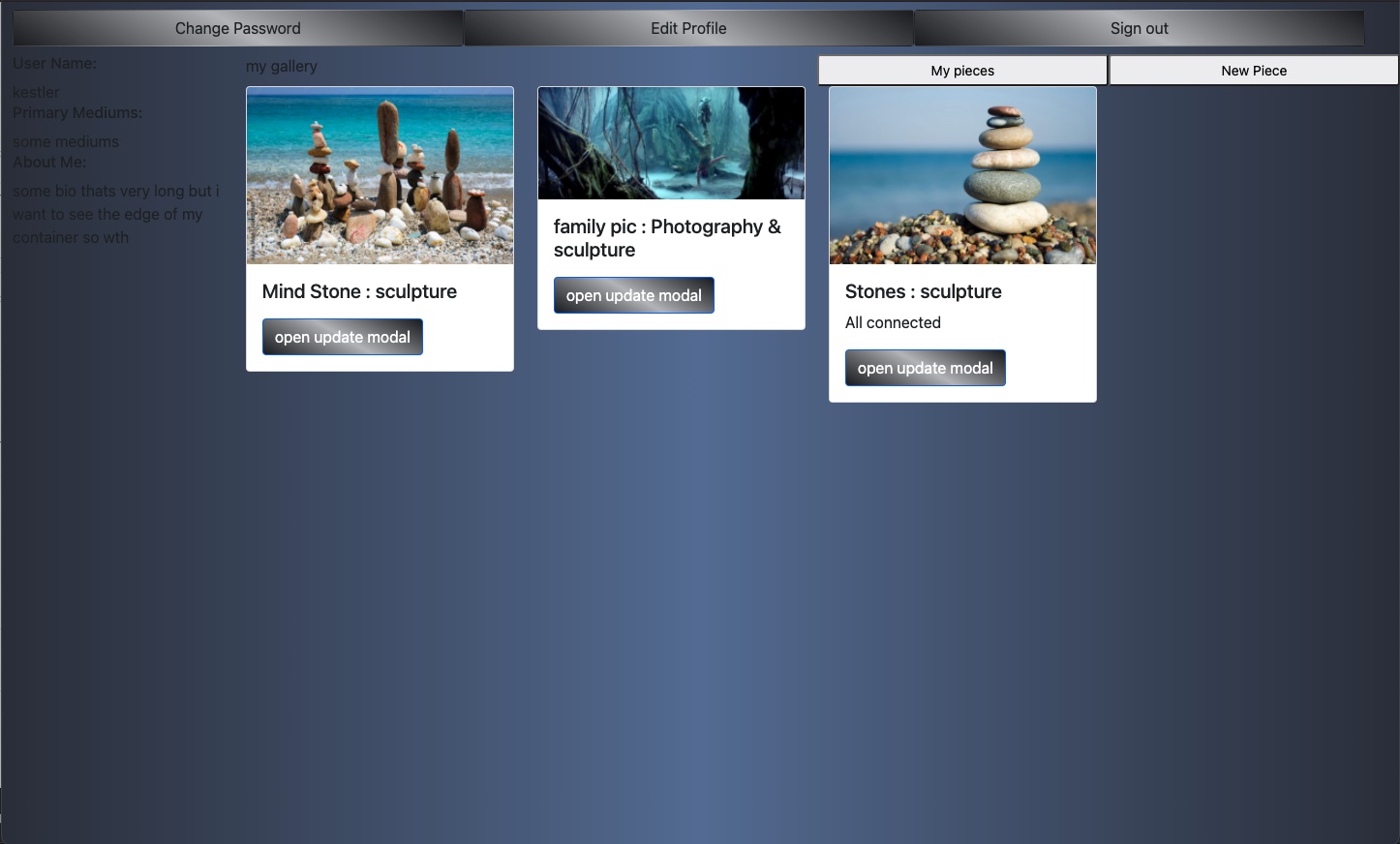
Task: Click the 'All connected' description text
Action: [893, 322]
